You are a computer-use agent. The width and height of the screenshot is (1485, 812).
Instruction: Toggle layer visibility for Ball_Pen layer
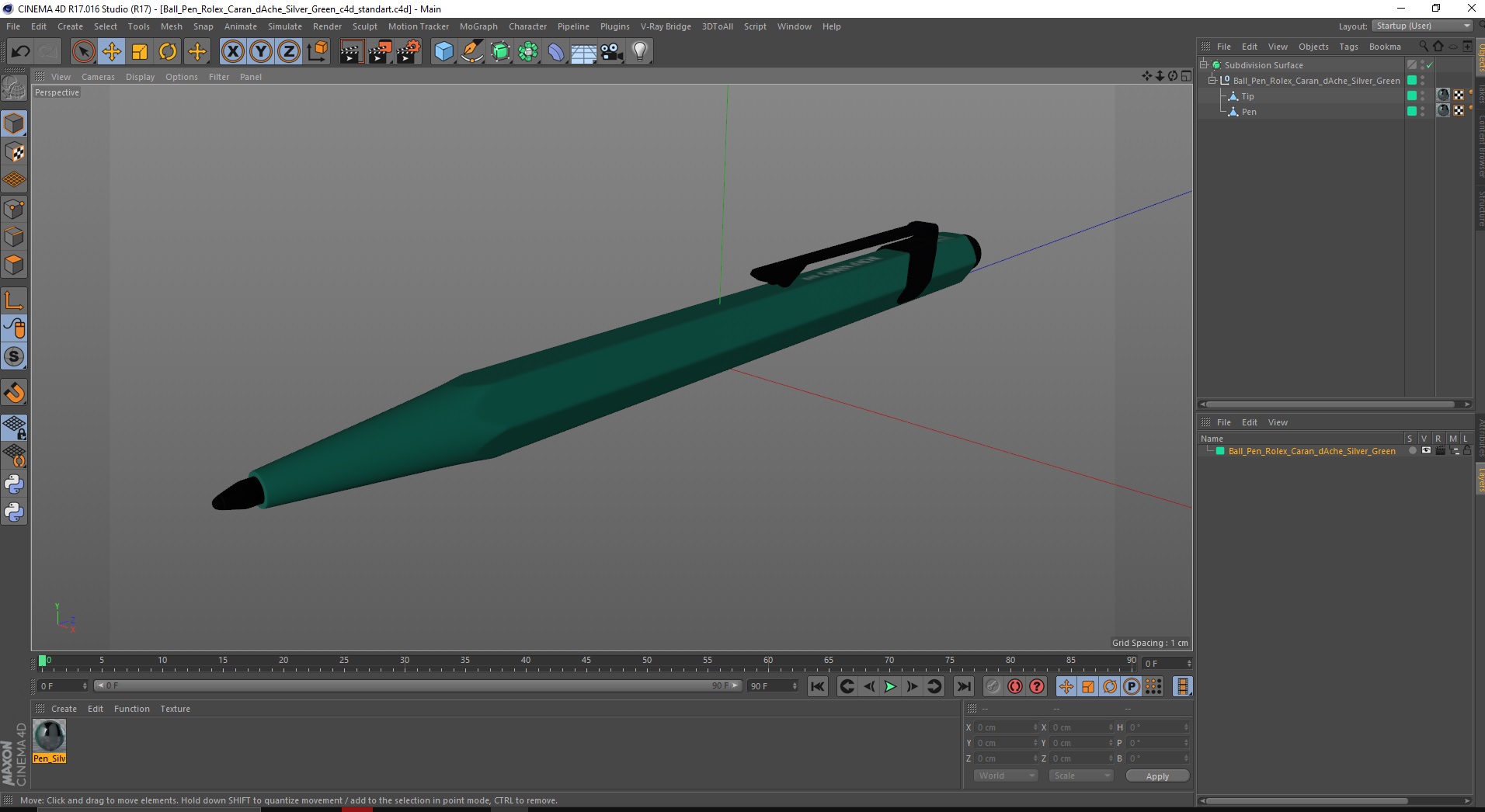(x=1426, y=451)
